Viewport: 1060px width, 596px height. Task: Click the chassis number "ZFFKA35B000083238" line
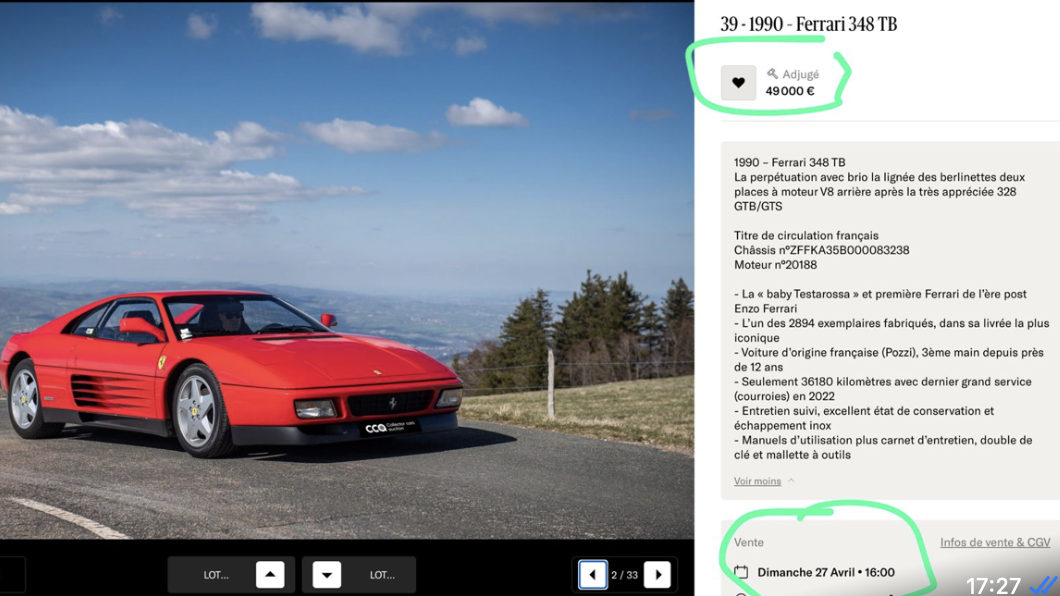[x=821, y=250]
